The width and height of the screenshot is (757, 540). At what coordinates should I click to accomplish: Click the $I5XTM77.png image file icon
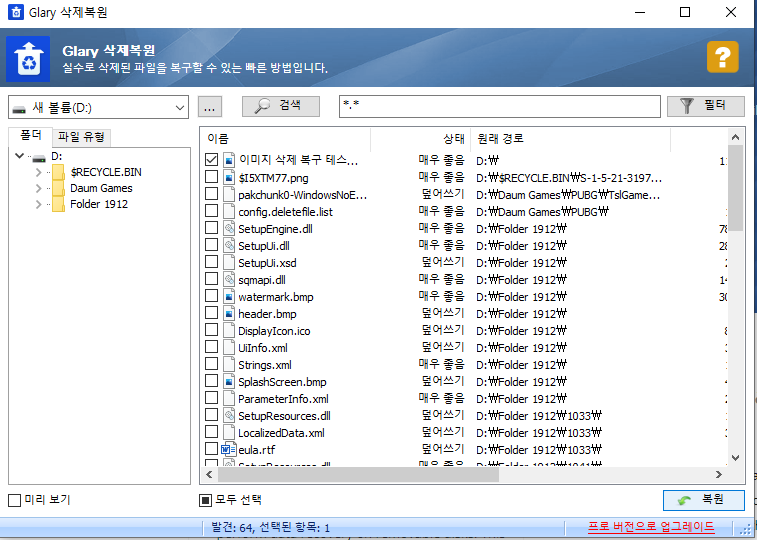tap(229, 178)
